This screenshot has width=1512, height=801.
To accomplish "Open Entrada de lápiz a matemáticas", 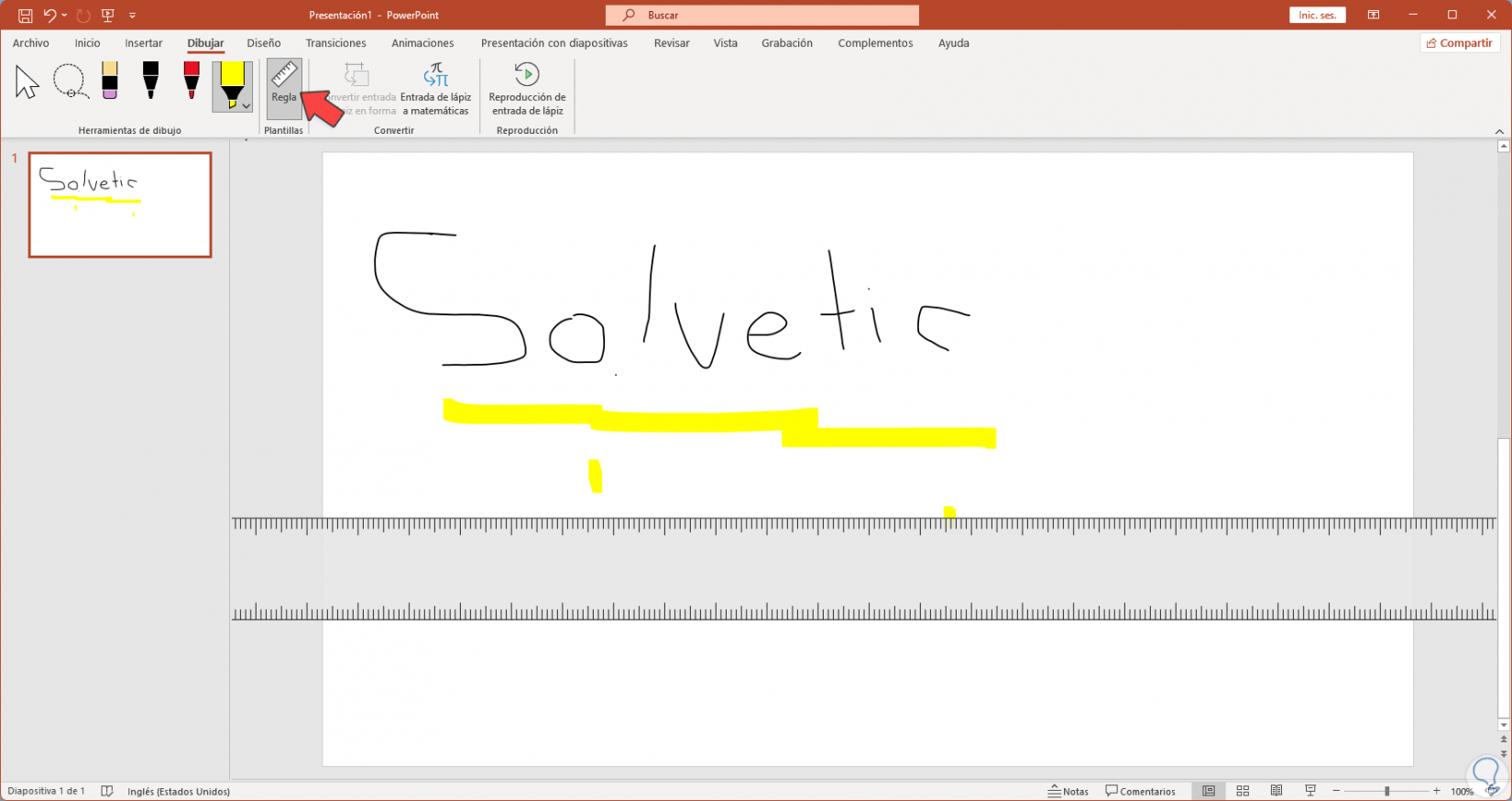I will click(x=436, y=89).
